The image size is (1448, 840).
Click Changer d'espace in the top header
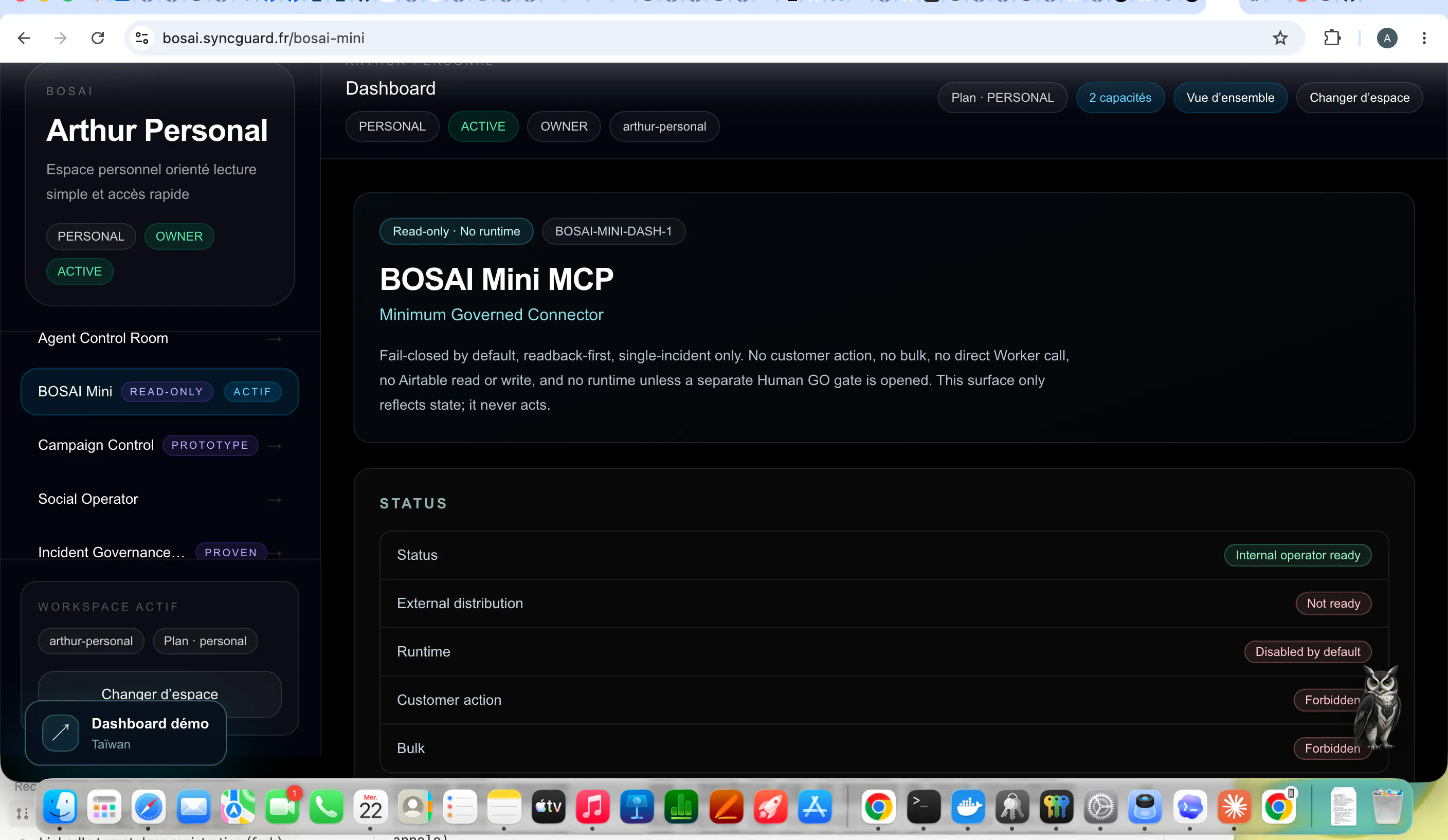1359,98
